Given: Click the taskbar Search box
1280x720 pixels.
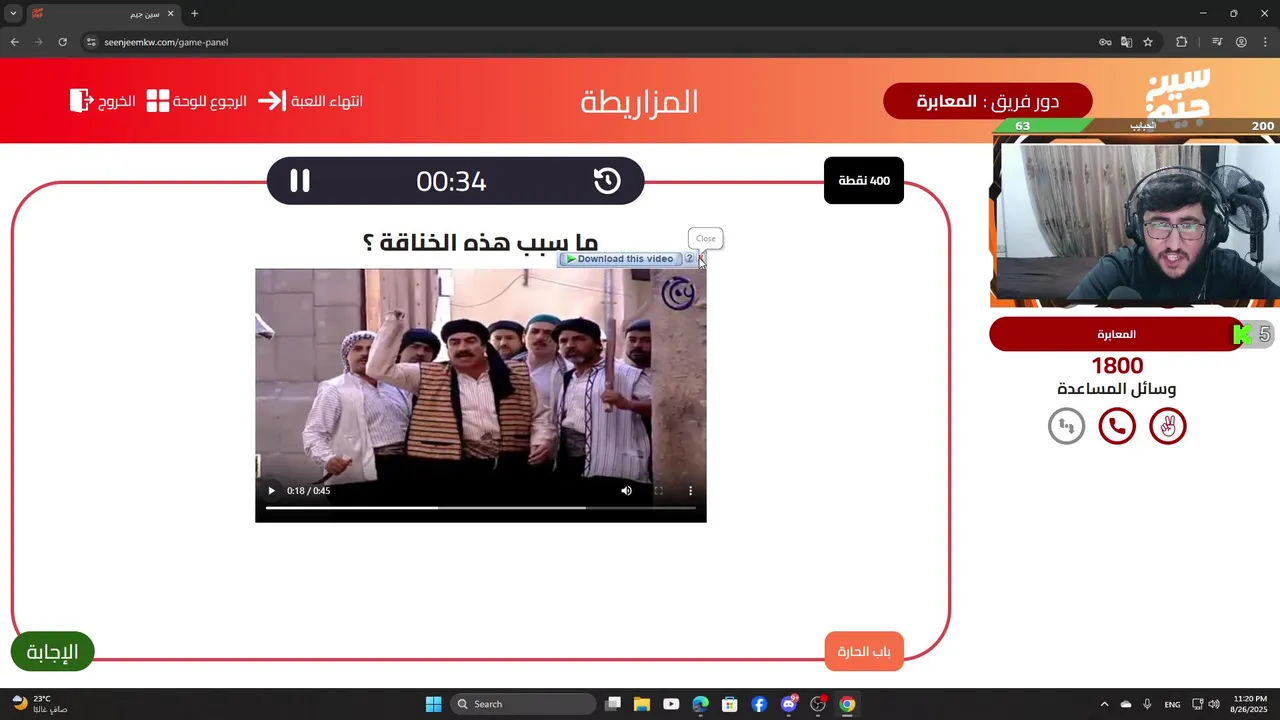Looking at the screenshot, I should coord(522,704).
